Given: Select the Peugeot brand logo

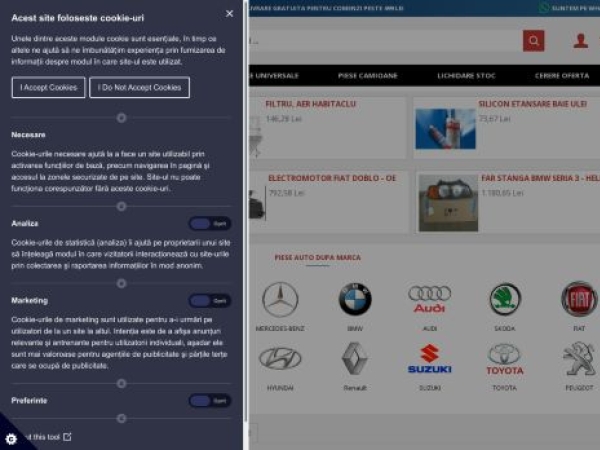Looking at the screenshot, I should pyautogui.click(x=579, y=359).
